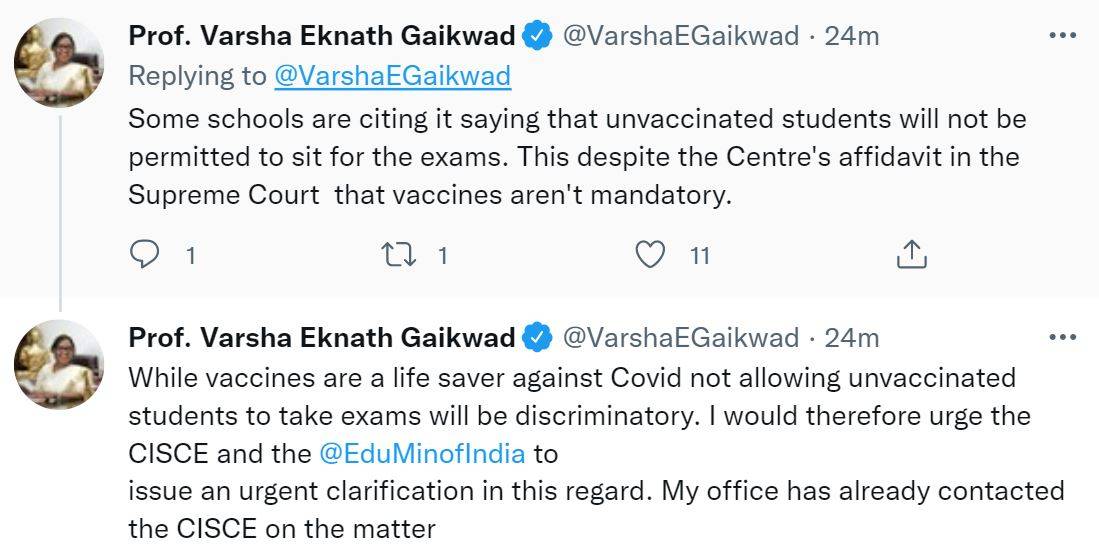The width and height of the screenshot is (1099, 558).
Task: Open the share icon on the tweet
Action: tap(911, 255)
